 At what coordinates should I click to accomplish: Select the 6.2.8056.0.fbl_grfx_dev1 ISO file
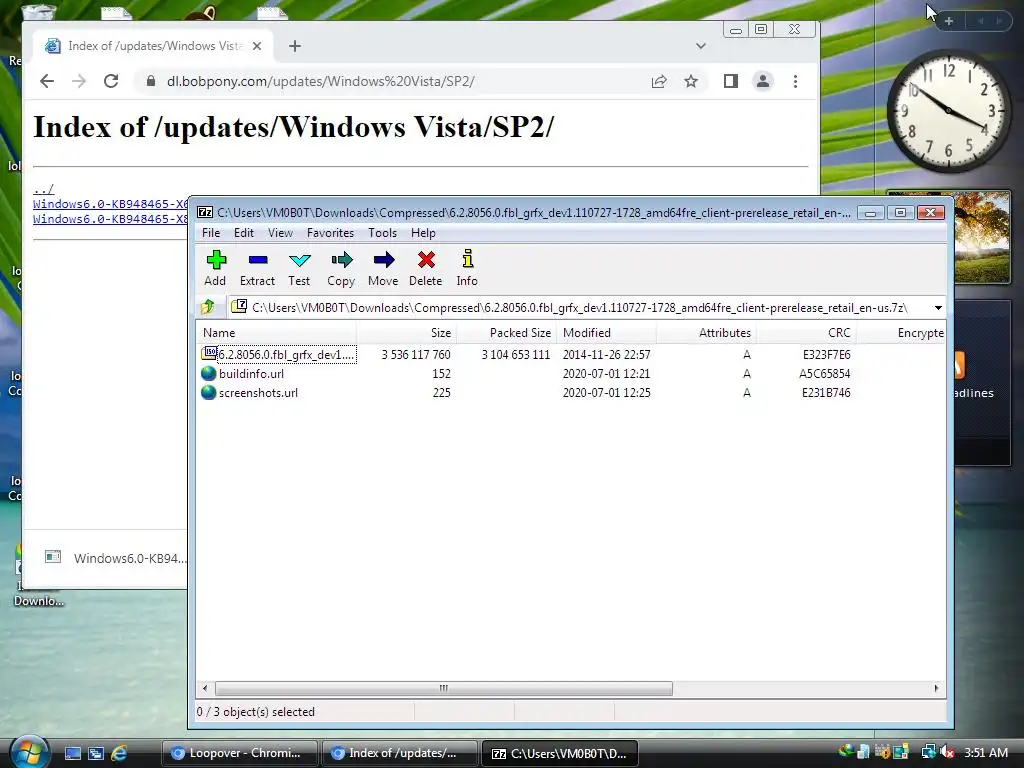click(x=279, y=355)
